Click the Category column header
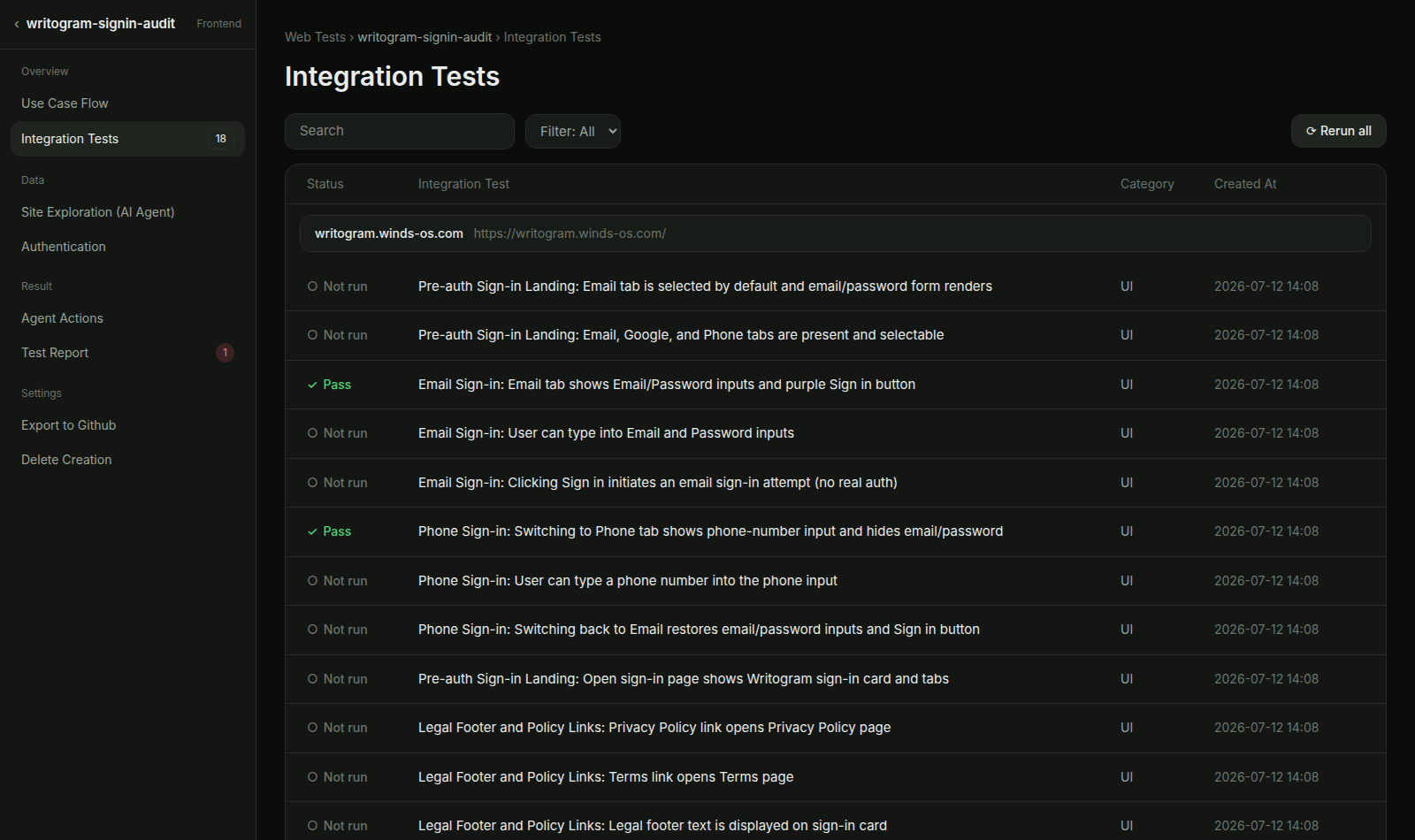This screenshot has width=1415, height=840. tap(1147, 184)
